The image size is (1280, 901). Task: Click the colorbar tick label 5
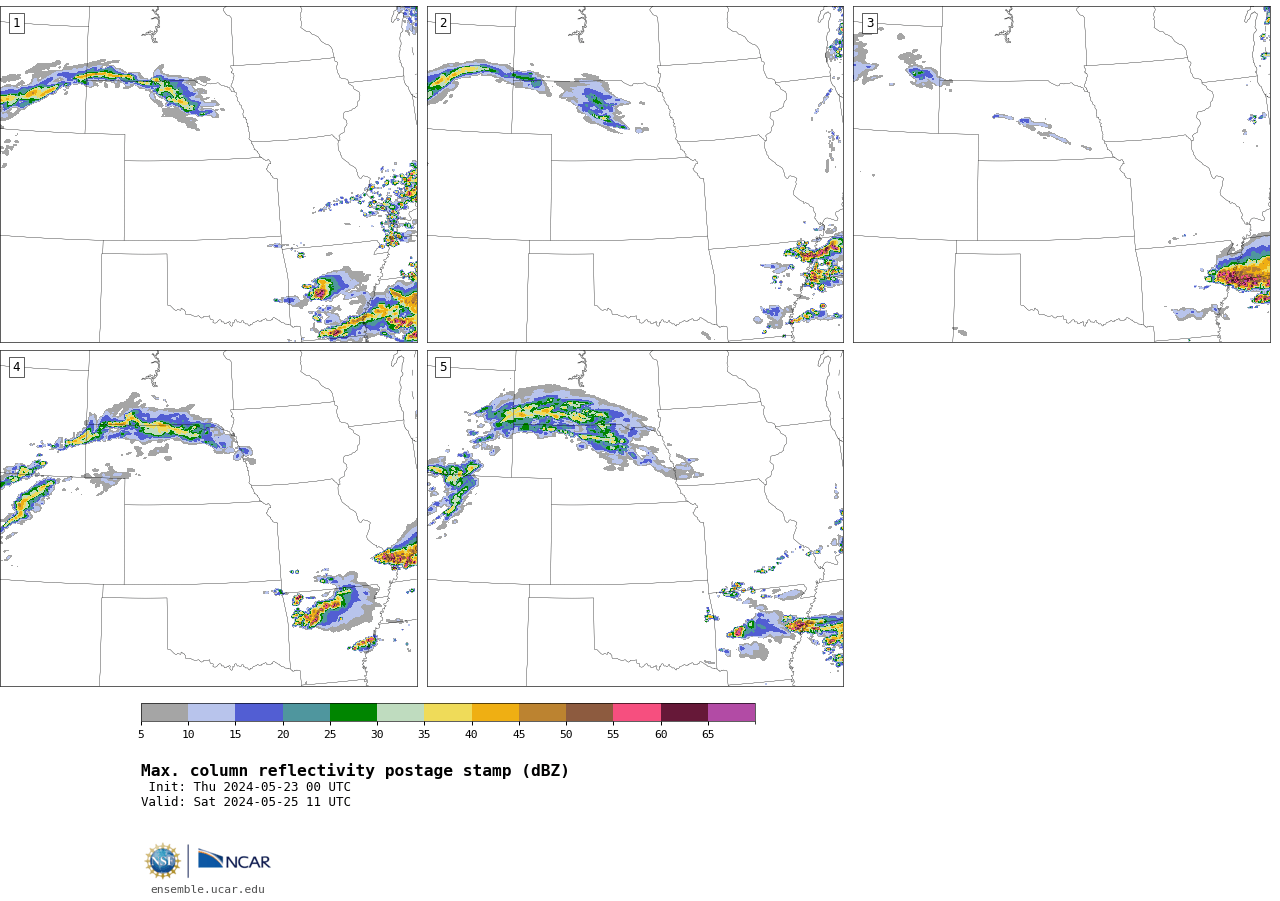tap(141, 734)
